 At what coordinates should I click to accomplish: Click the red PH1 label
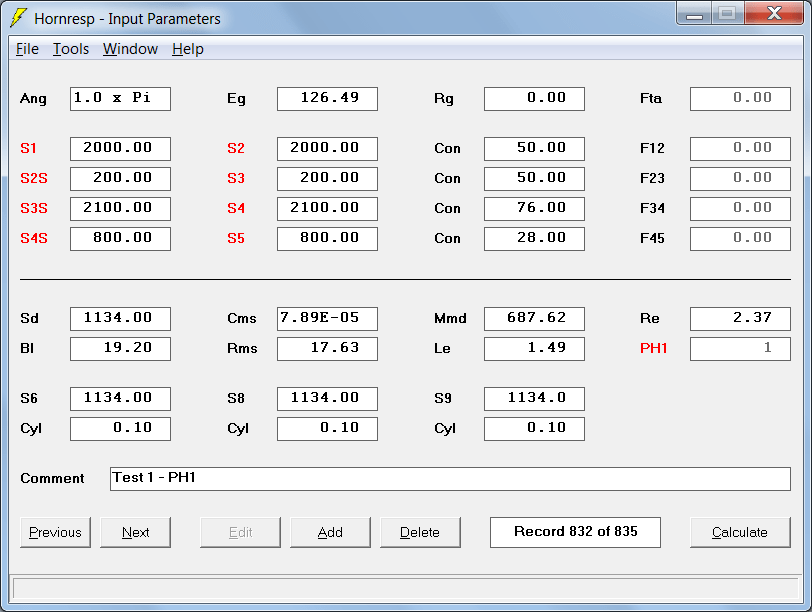point(654,348)
